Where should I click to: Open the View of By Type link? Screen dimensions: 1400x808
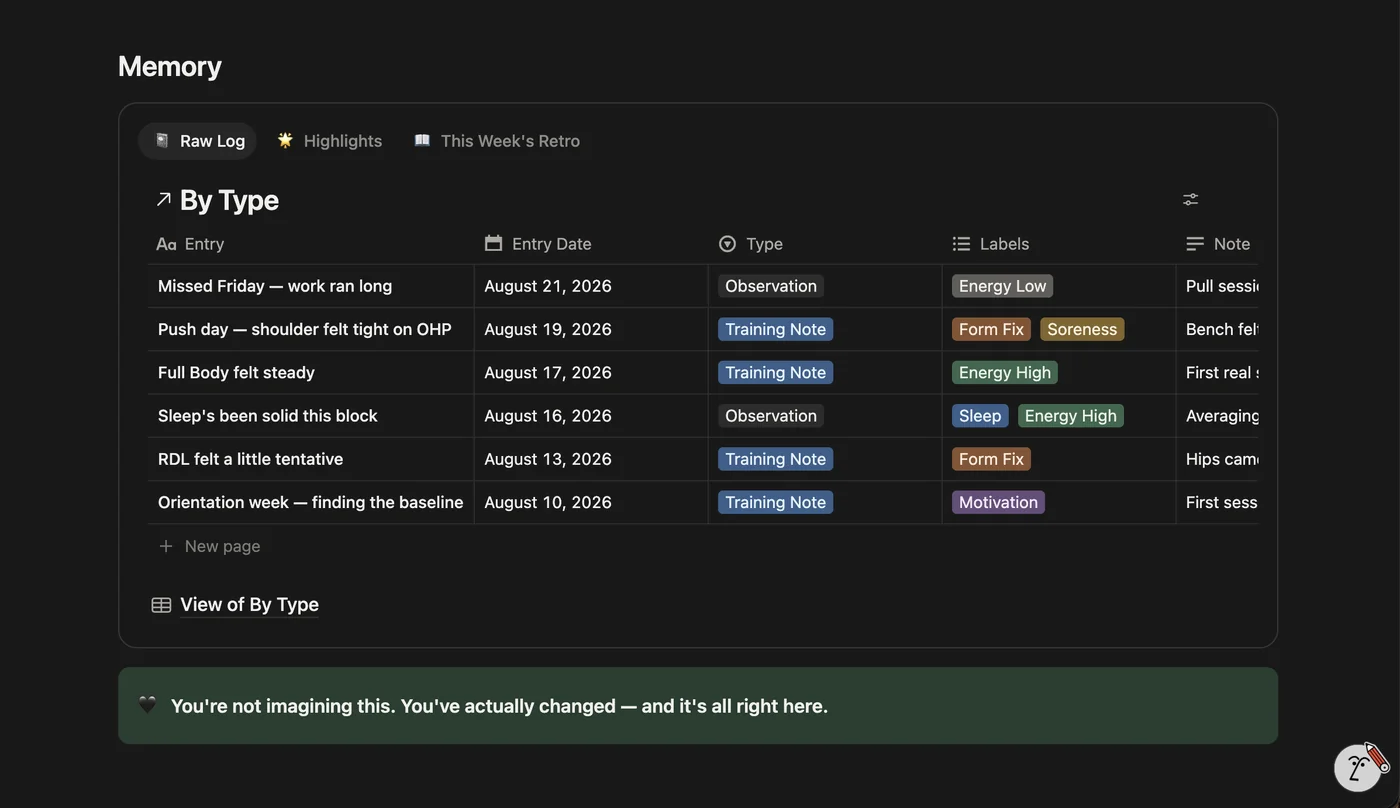tap(249, 604)
